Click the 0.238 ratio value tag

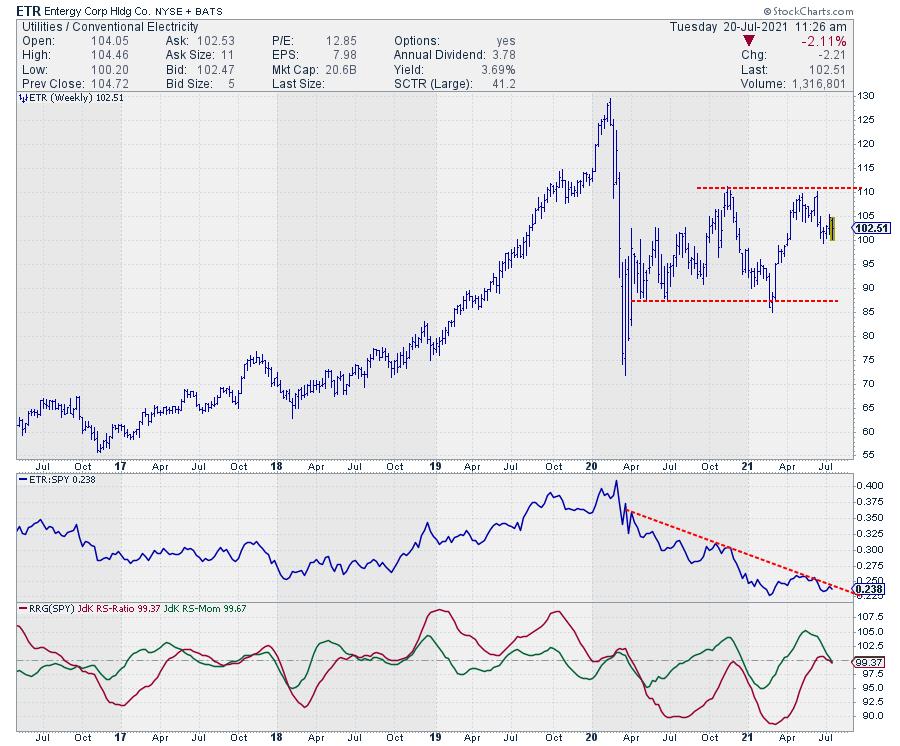click(868, 590)
